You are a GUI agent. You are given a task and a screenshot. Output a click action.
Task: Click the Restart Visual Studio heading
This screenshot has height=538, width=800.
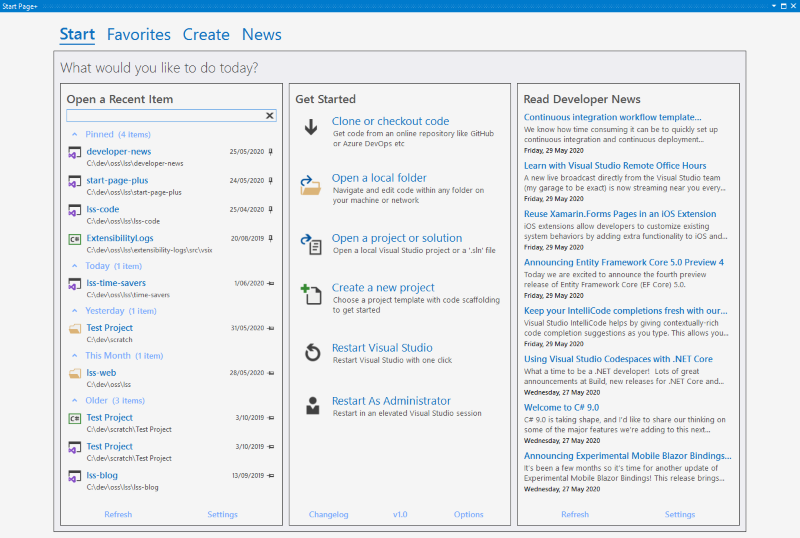point(382,348)
